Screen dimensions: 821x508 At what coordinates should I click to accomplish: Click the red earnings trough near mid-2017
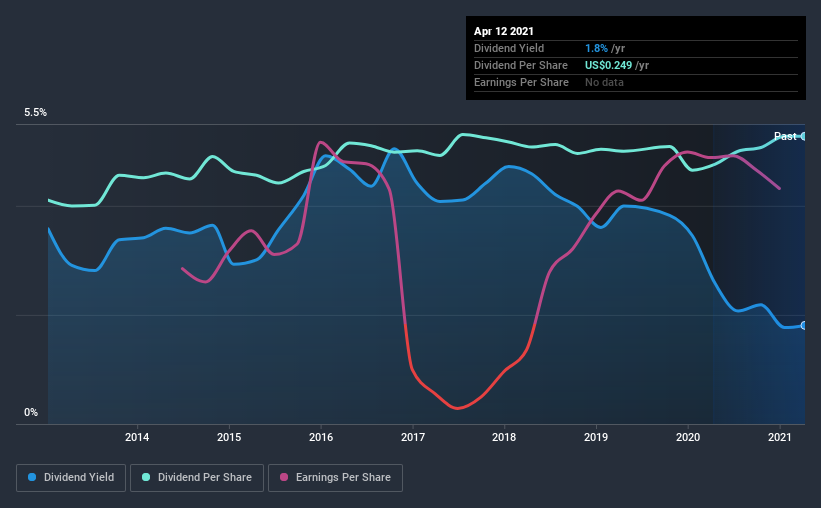click(457, 407)
